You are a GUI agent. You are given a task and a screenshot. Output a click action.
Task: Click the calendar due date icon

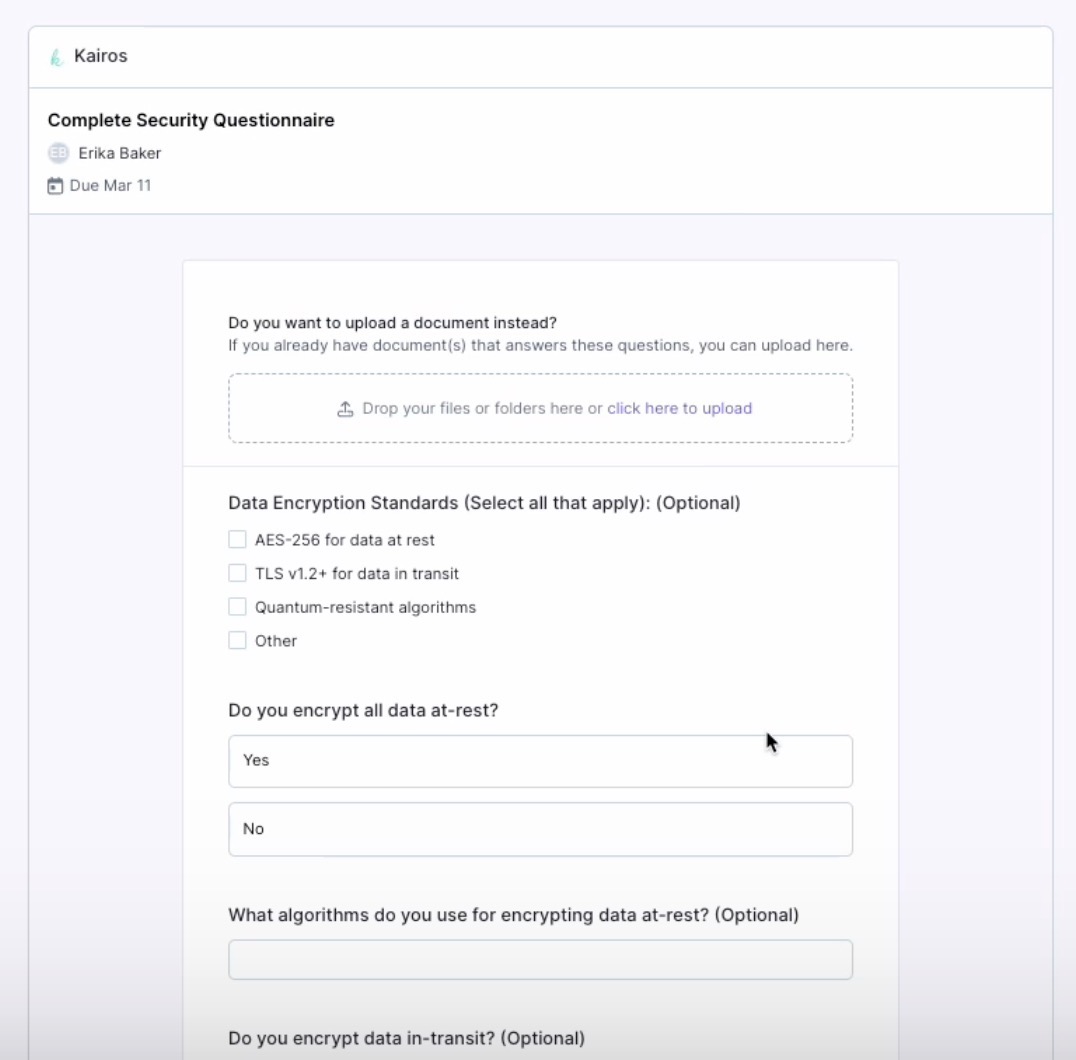(x=55, y=186)
